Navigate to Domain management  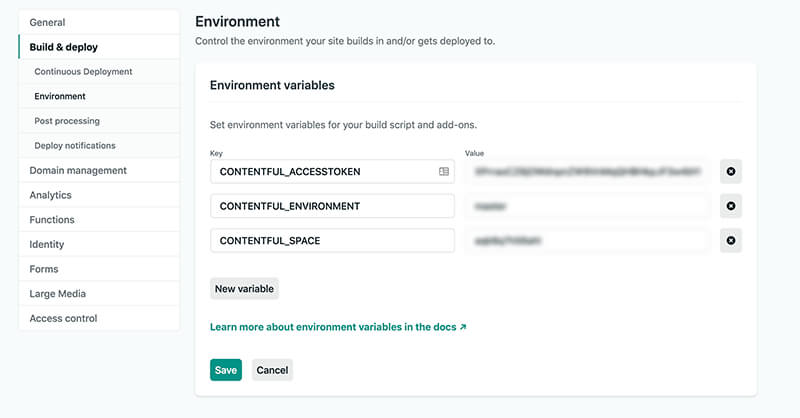[78, 171]
